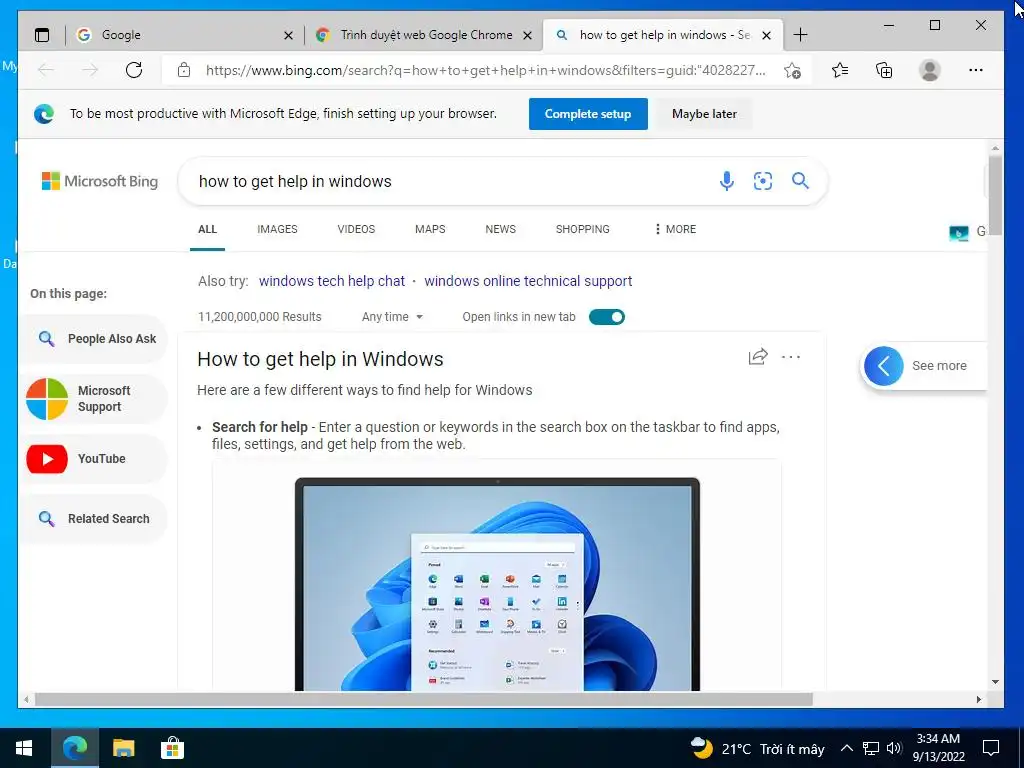Viewport: 1024px width, 768px height.
Task: Open the tab actions menu icon
Action: tap(42, 35)
